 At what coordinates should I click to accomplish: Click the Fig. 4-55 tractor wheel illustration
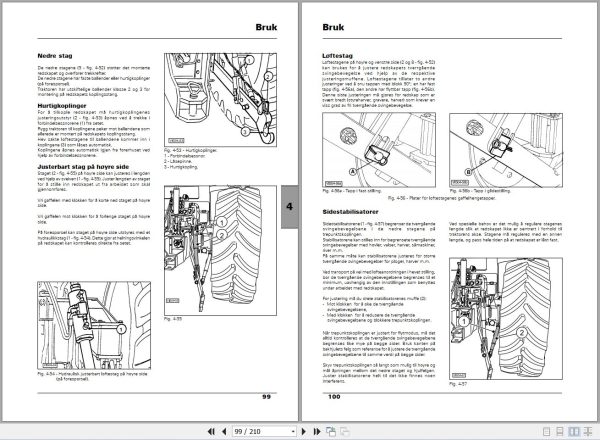tap(220, 251)
